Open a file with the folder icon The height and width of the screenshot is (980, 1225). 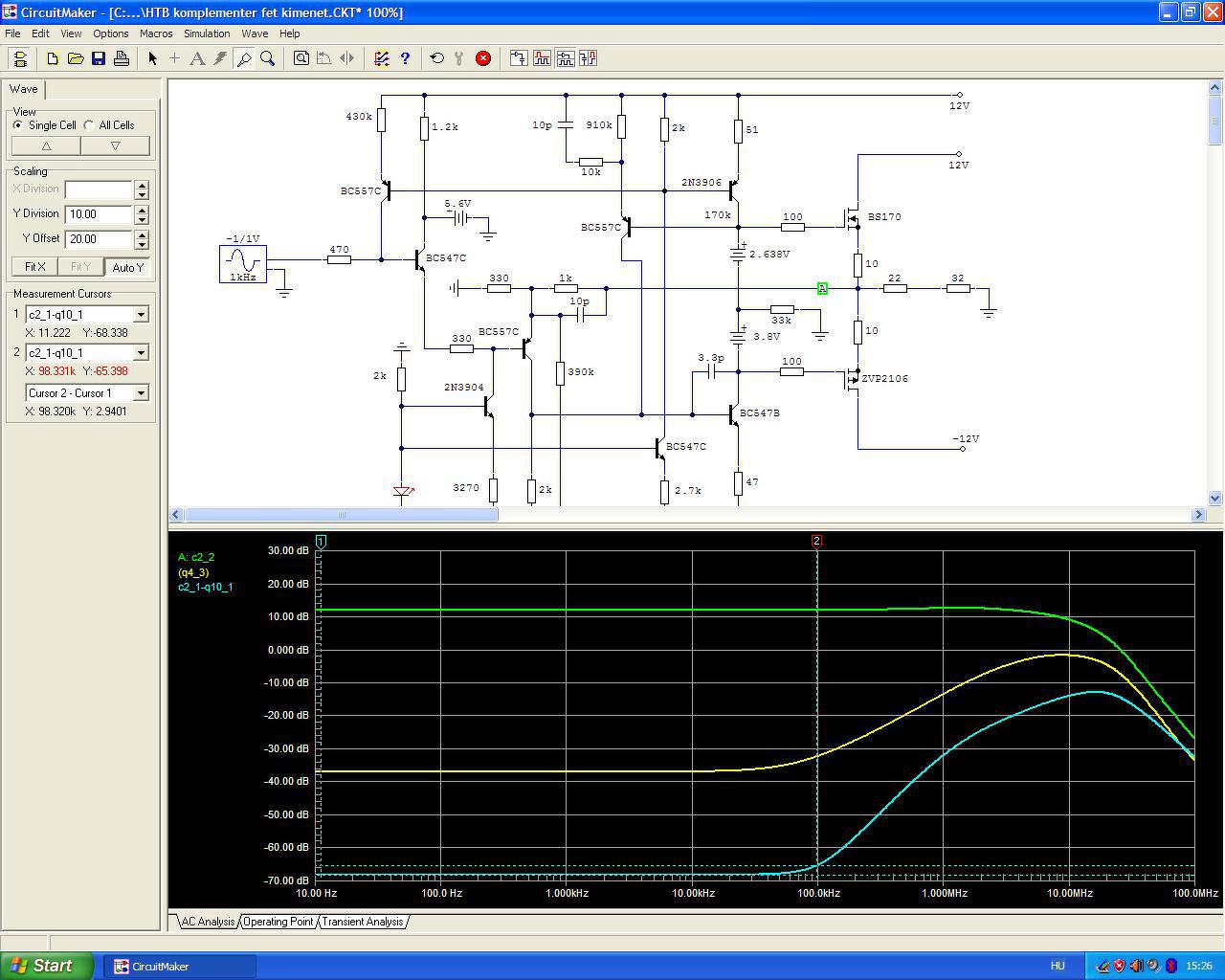[76, 58]
